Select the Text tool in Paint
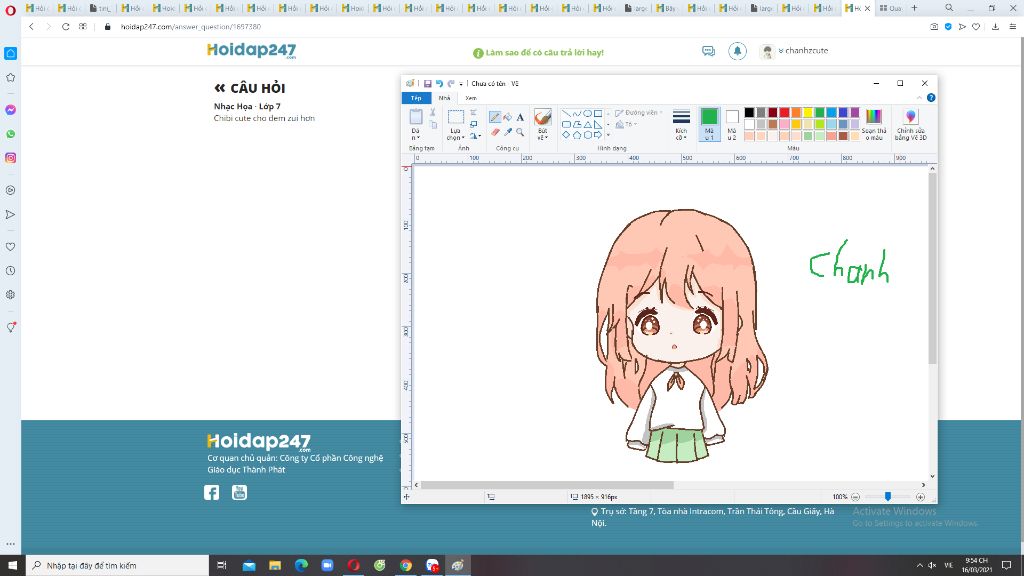1024x576 pixels. (520, 118)
